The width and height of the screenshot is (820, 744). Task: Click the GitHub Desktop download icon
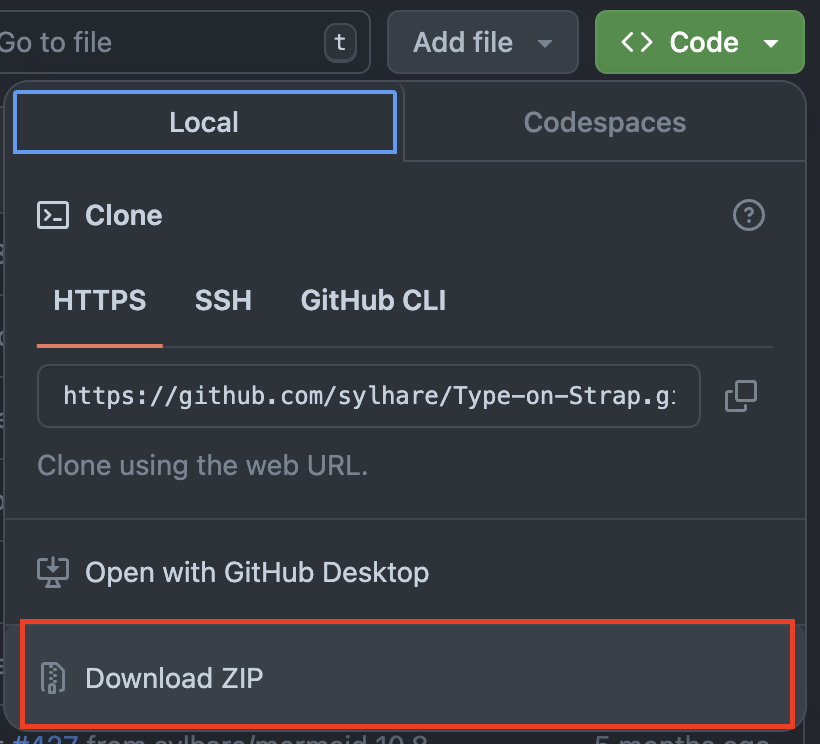point(52,572)
